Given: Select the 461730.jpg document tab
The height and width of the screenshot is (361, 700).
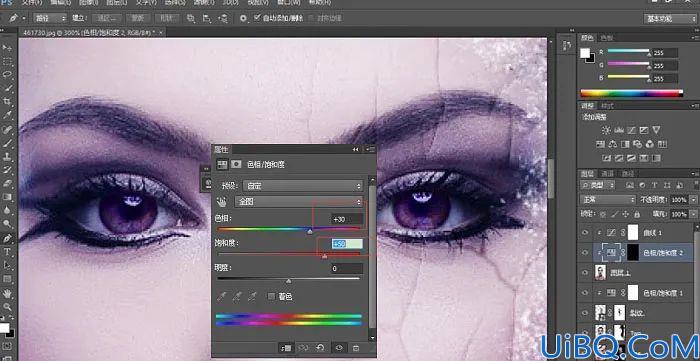Looking at the screenshot, I should click(92, 32).
